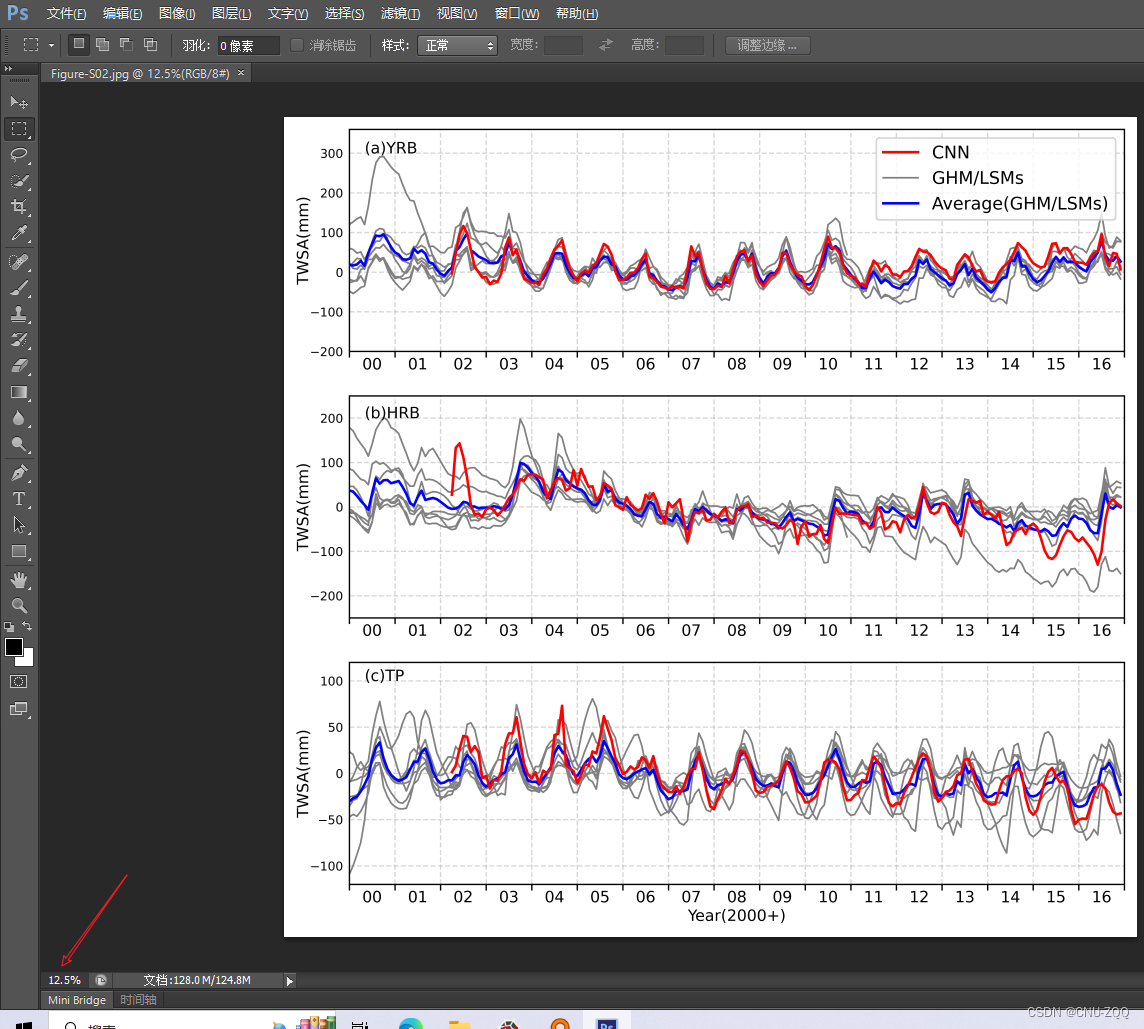Select the Horizontal Type tool
1144x1029 pixels.
tap(19, 499)
